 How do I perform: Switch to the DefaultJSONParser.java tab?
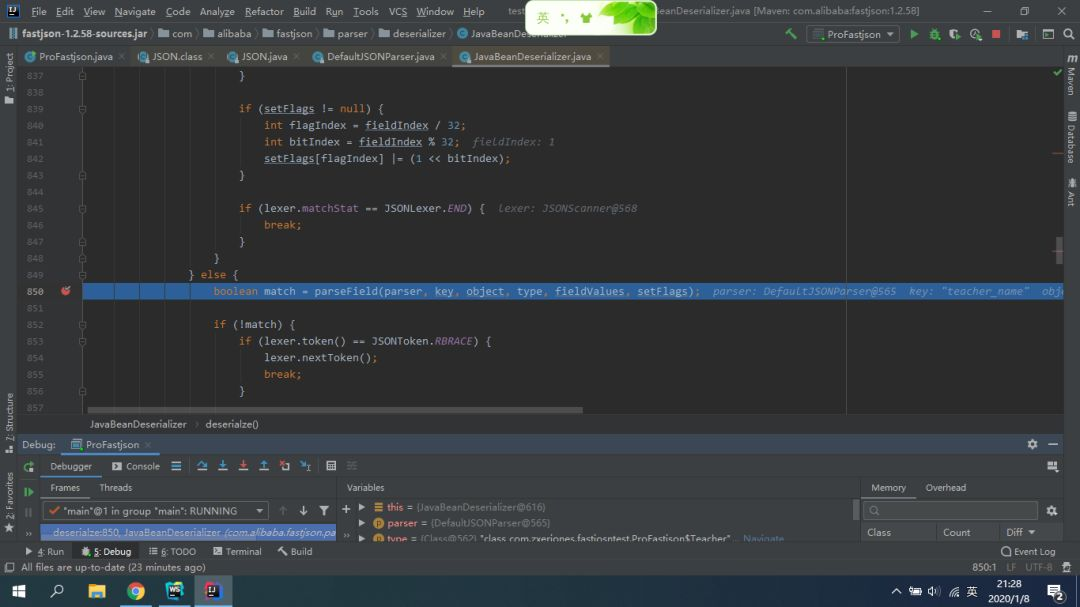pos(380,56)
